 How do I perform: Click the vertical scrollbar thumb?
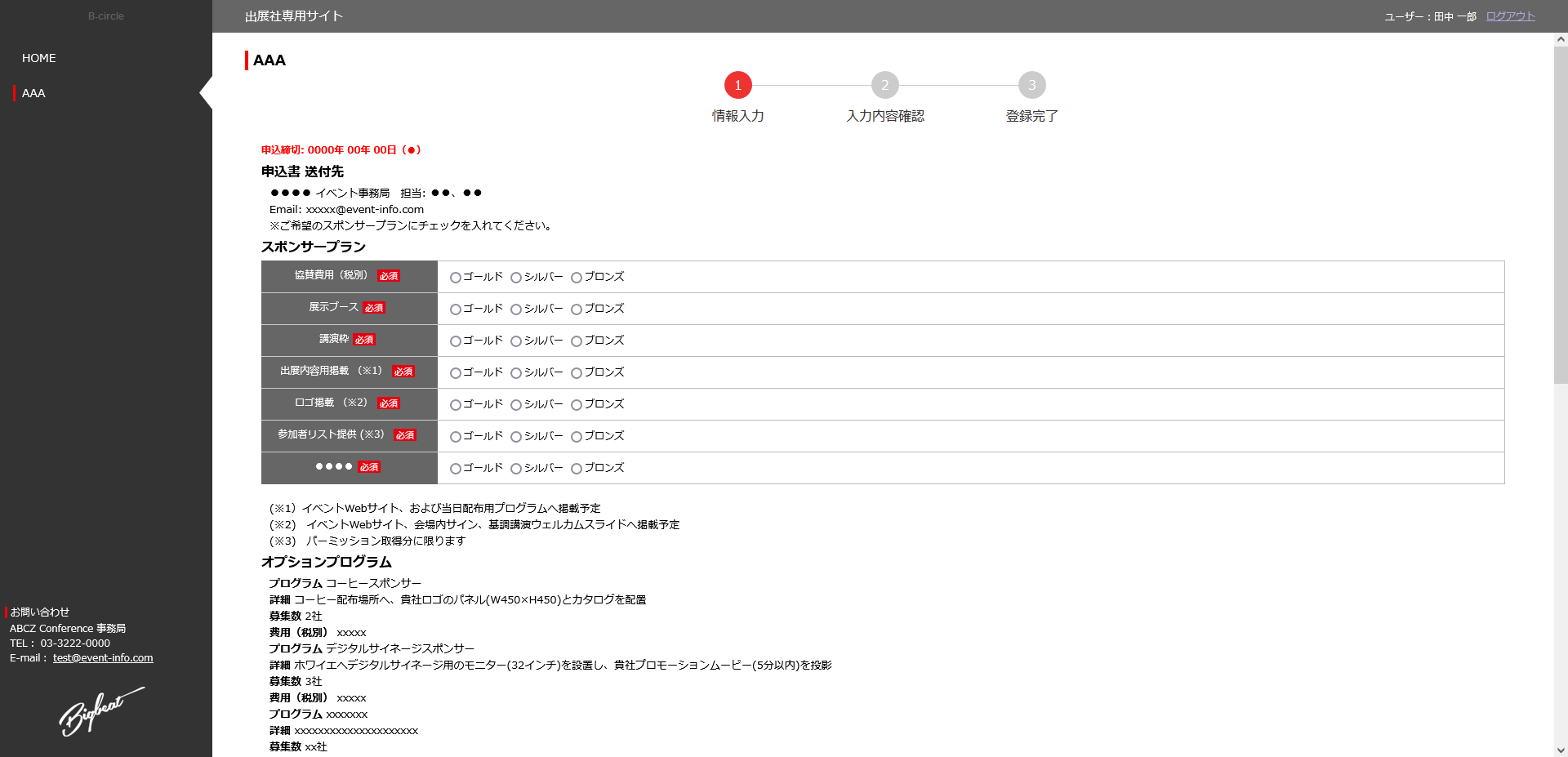[x=1561, y=212]
